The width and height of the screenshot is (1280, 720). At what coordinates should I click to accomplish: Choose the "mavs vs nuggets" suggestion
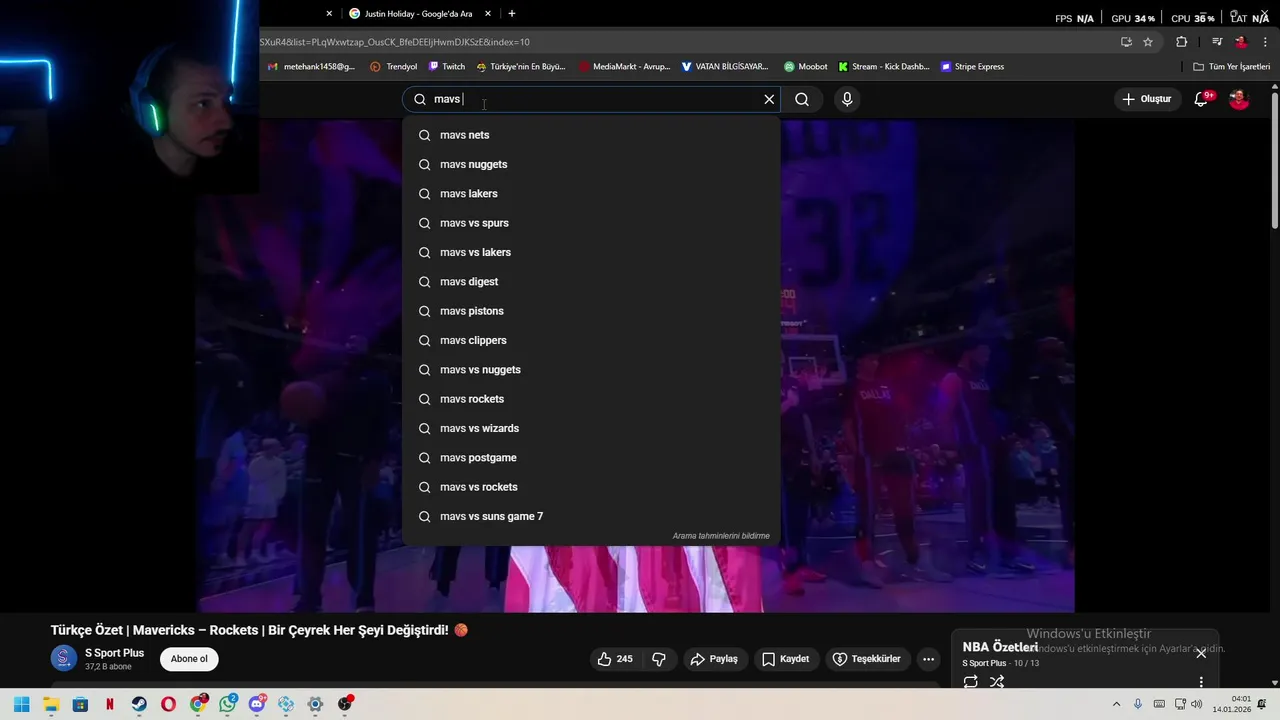point(591,369)
